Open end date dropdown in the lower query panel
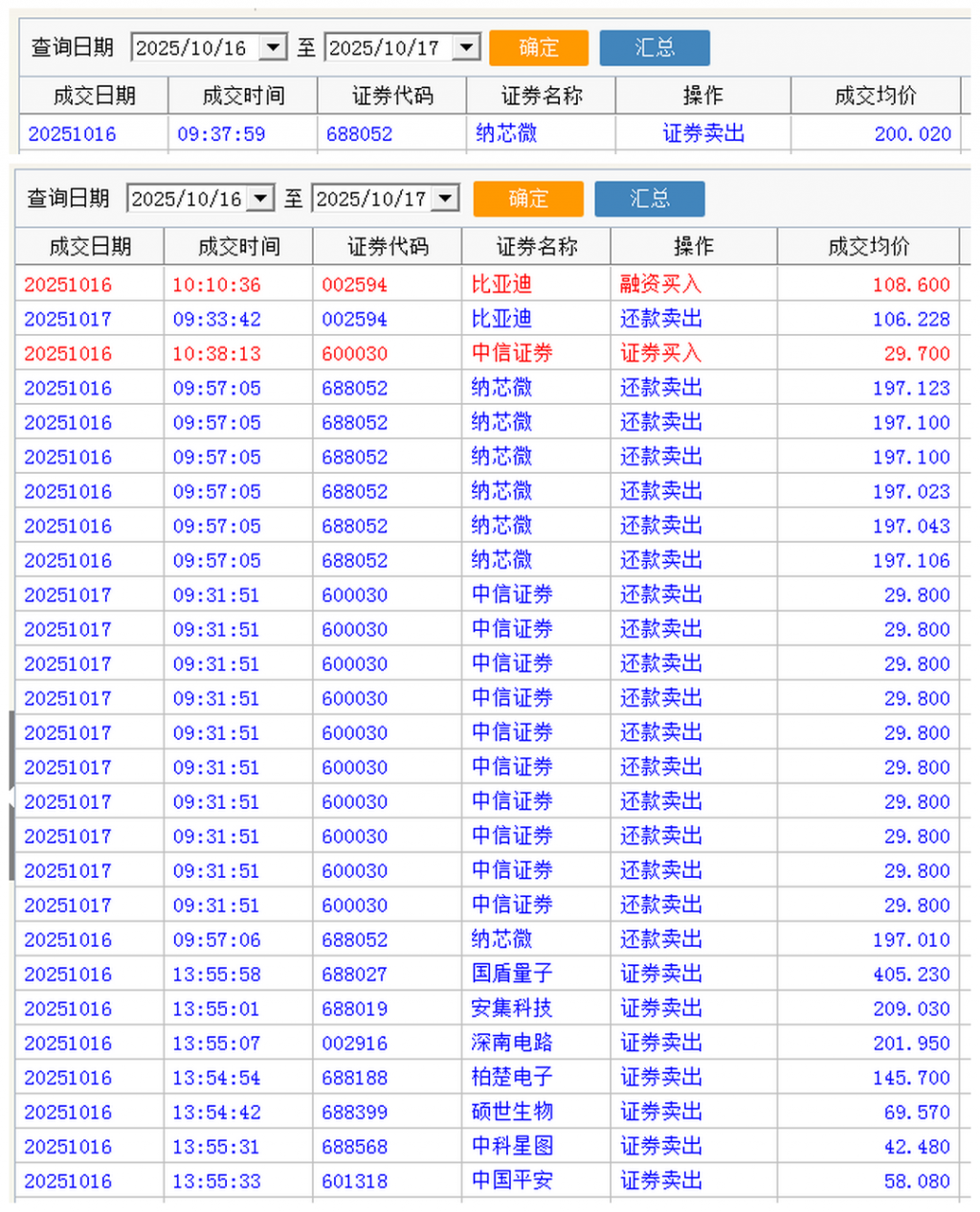 click(x=445, y=198)
